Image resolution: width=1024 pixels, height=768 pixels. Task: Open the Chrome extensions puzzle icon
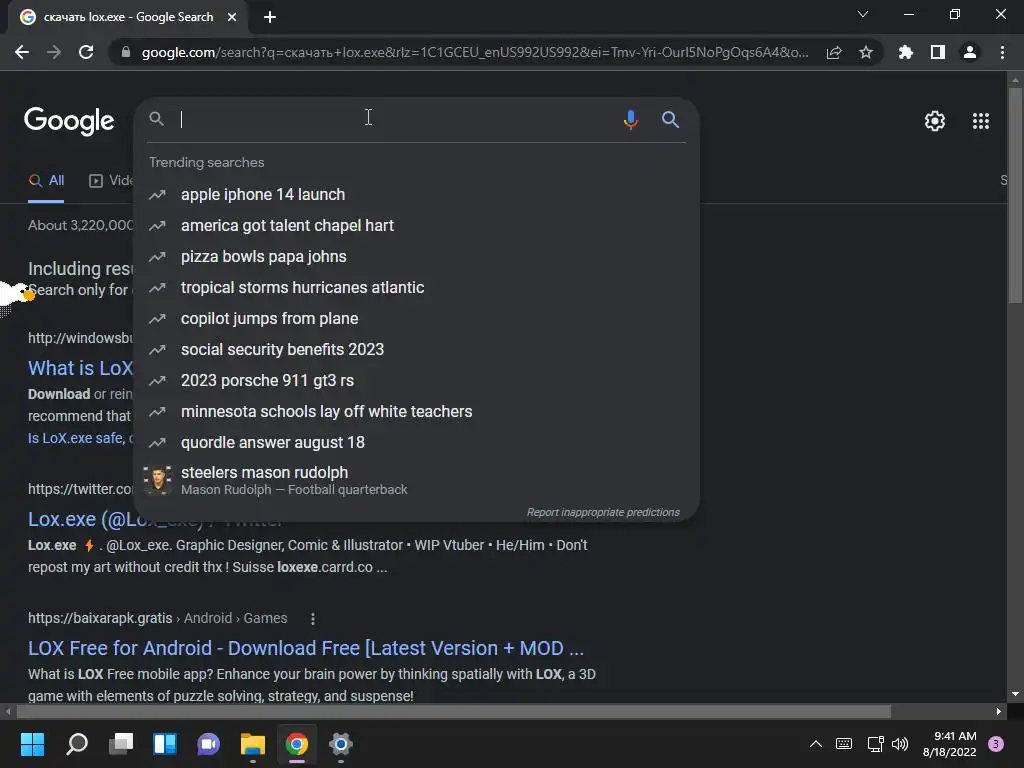pos(906,52)
